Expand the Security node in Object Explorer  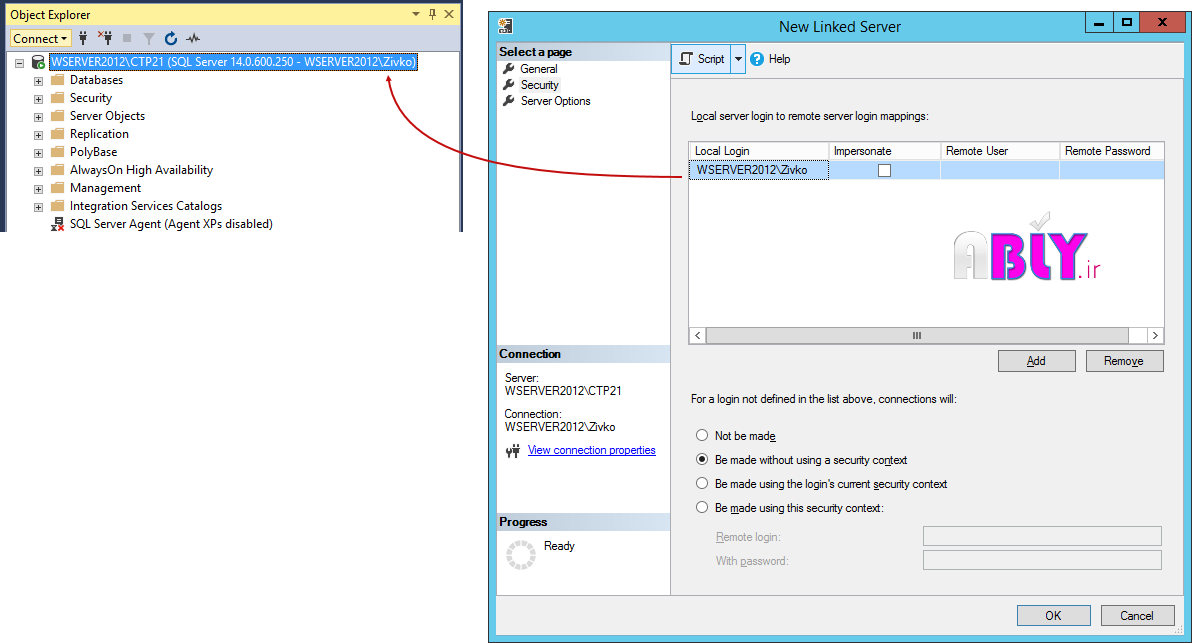pos(38,99)
